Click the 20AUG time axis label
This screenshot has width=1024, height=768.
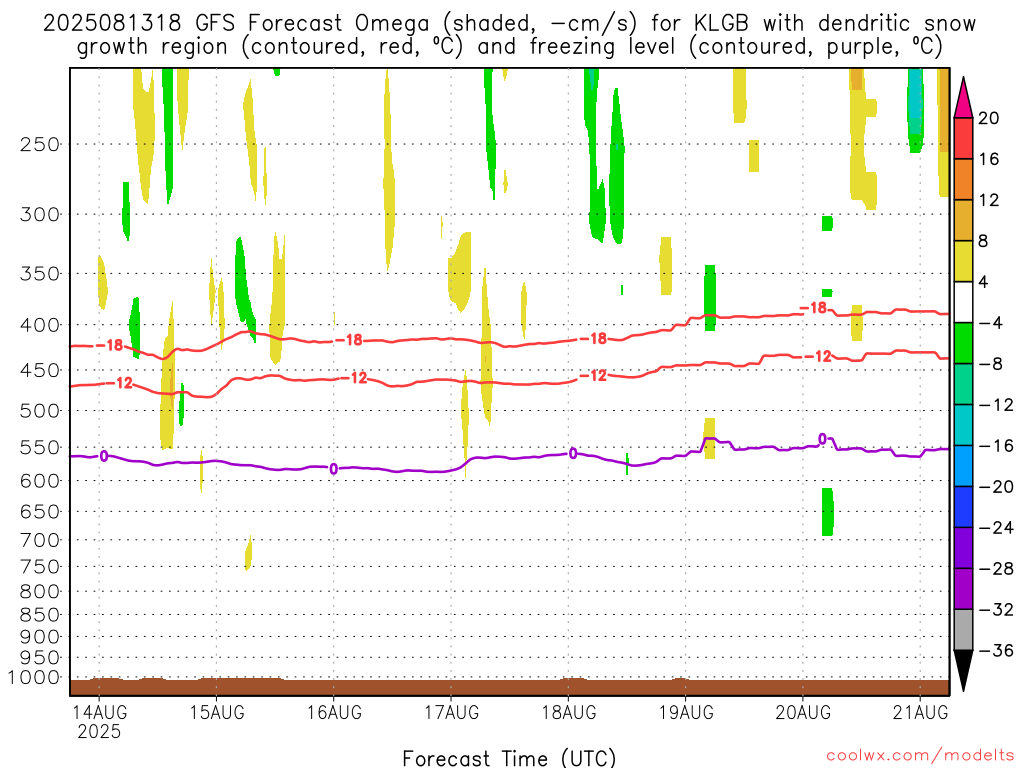pos(803,712)
